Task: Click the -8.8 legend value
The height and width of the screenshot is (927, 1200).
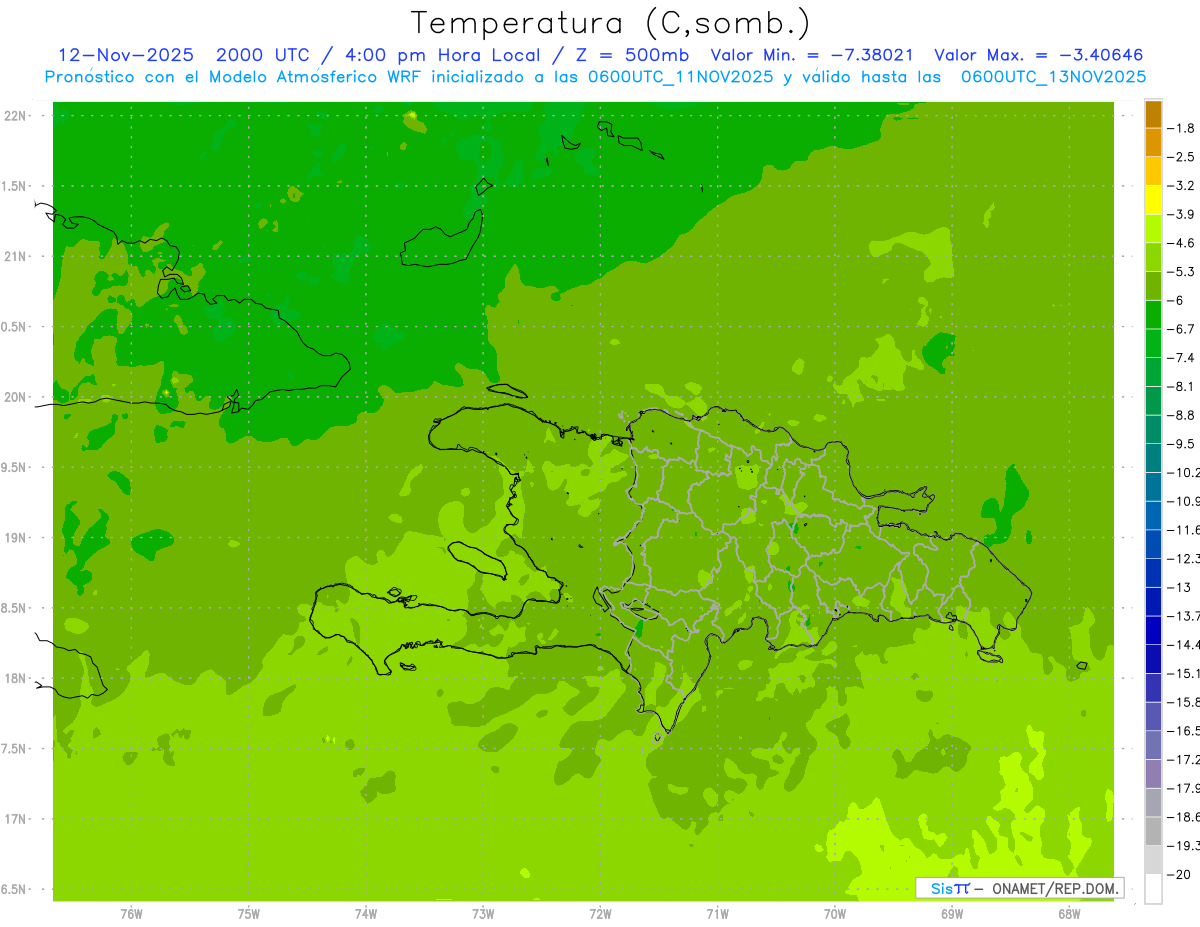Action: [x=1182, y=415]
